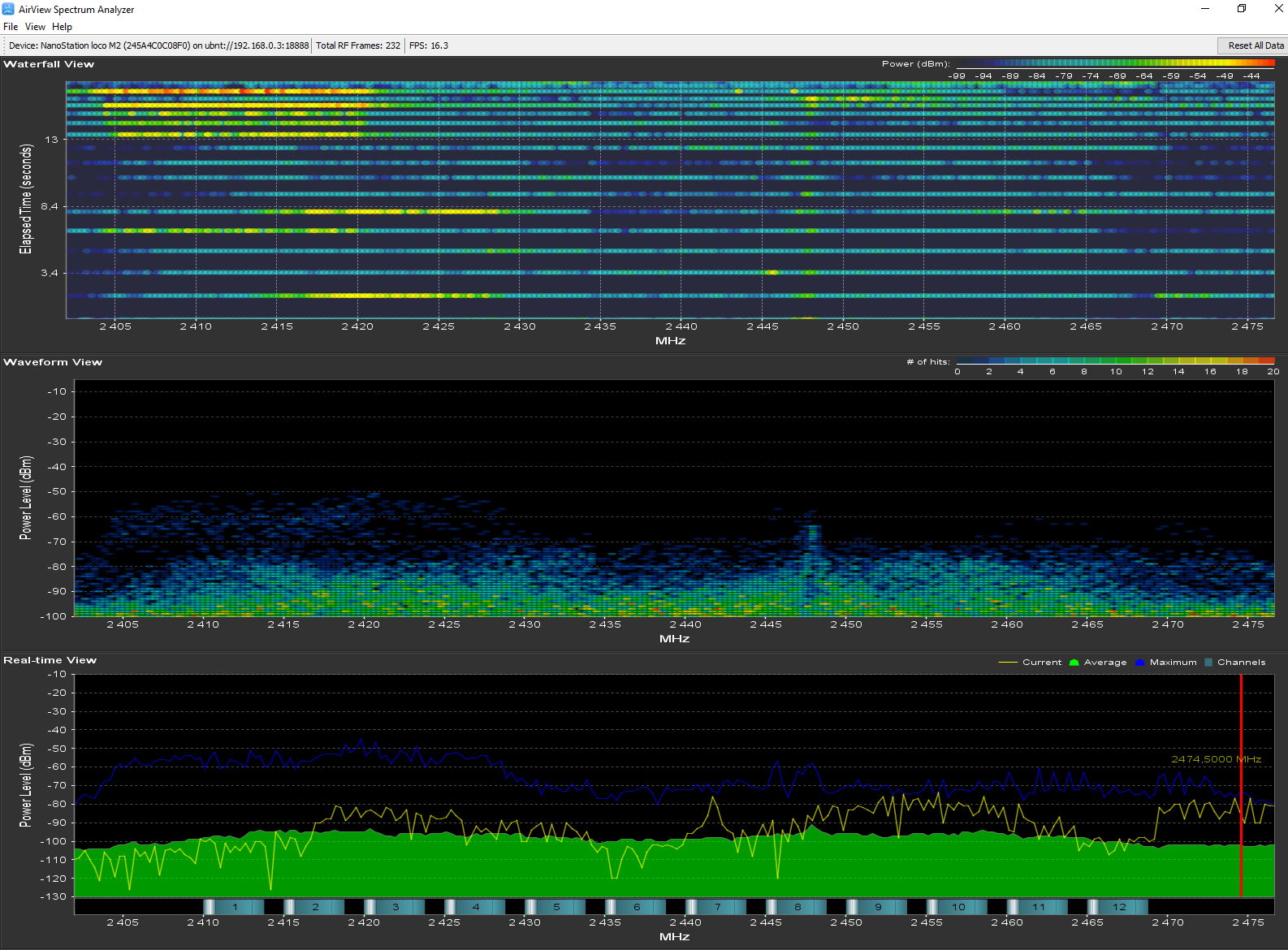Click the AirView app icon in title bar
This screenshot has width=1288, height=950.
(8, 9)
